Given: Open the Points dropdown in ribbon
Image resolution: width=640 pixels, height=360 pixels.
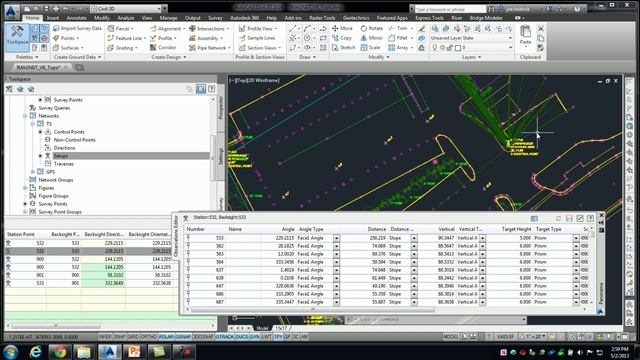Looking at the screenshot, I should tap(66, 38).
